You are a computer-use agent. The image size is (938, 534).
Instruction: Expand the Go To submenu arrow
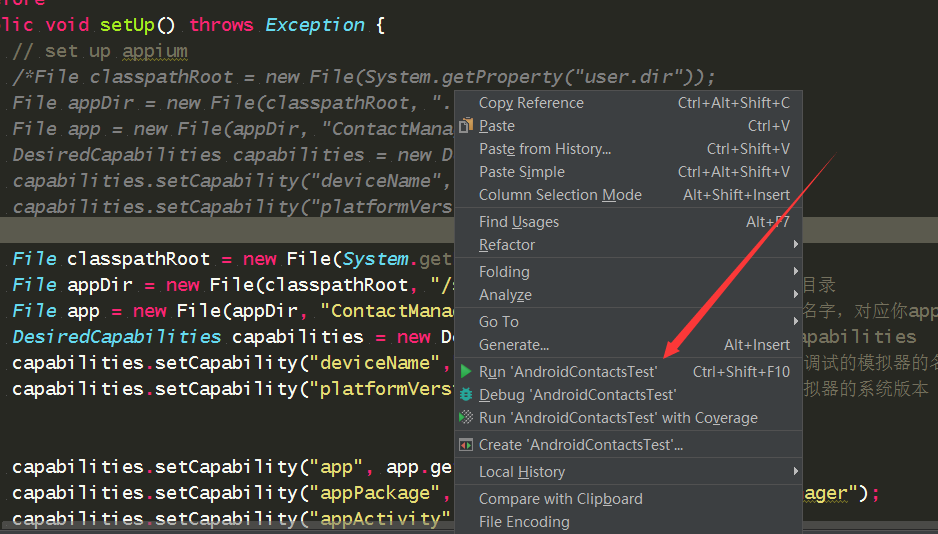point(795,321)
